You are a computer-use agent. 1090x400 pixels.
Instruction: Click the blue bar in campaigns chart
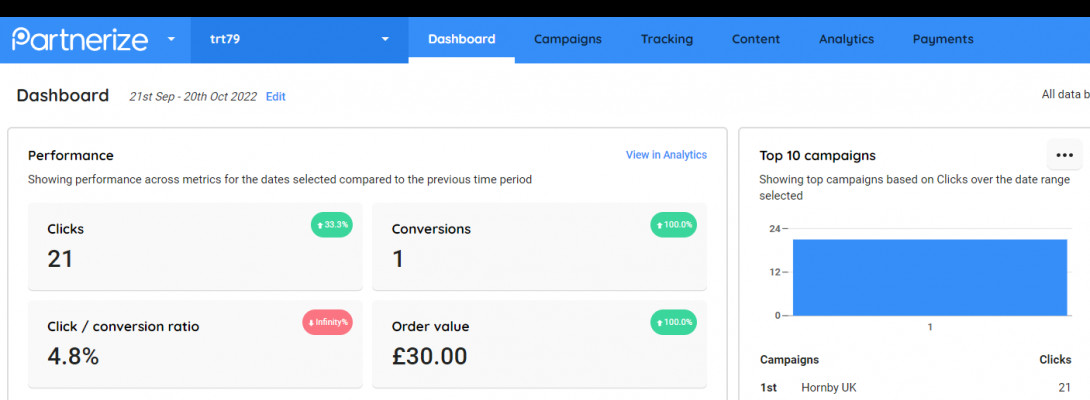pyautogui.click(x=929, y=277)
